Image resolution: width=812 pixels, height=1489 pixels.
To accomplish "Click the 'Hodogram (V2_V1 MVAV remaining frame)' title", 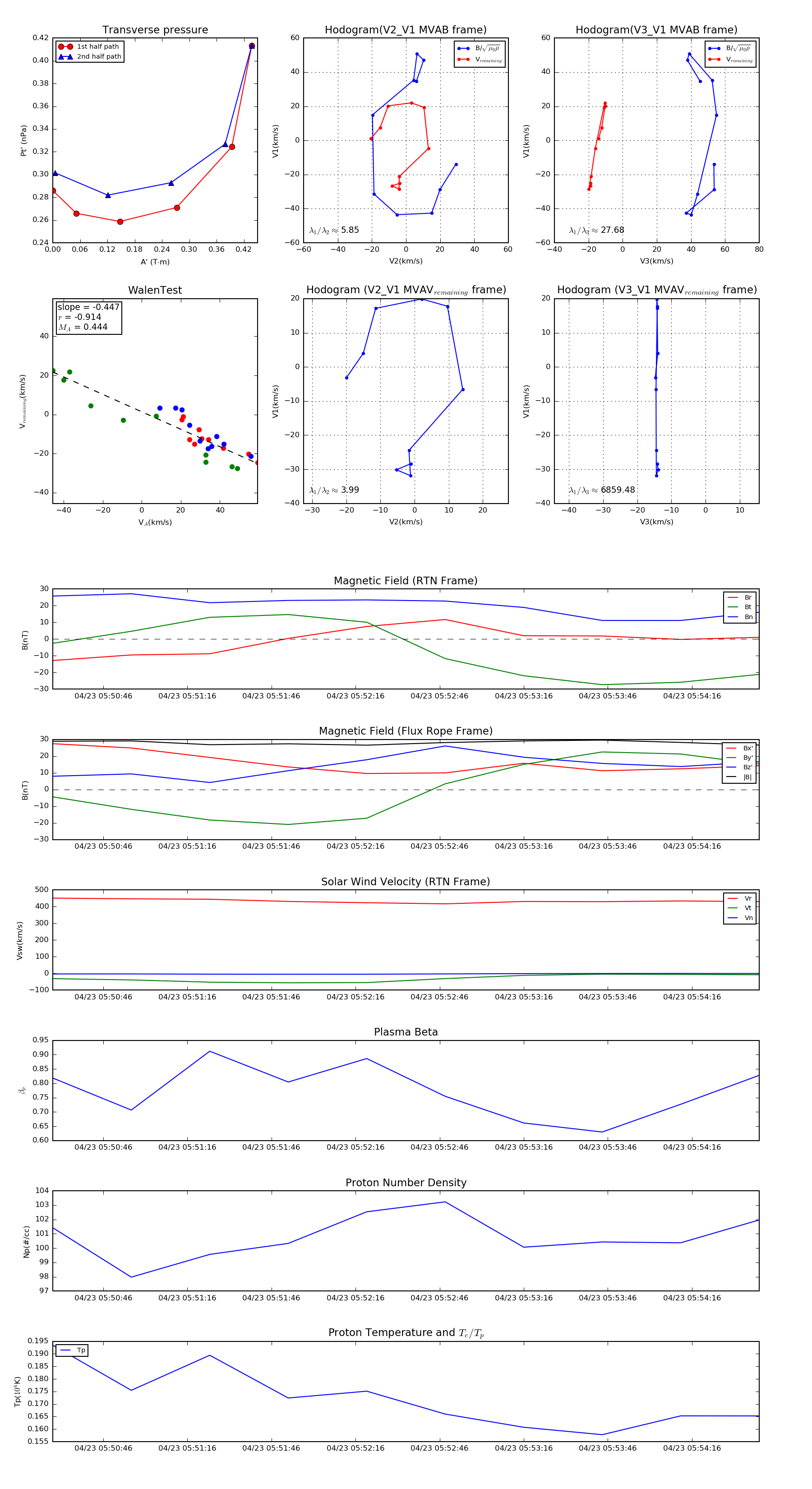I will coord(406,290).
